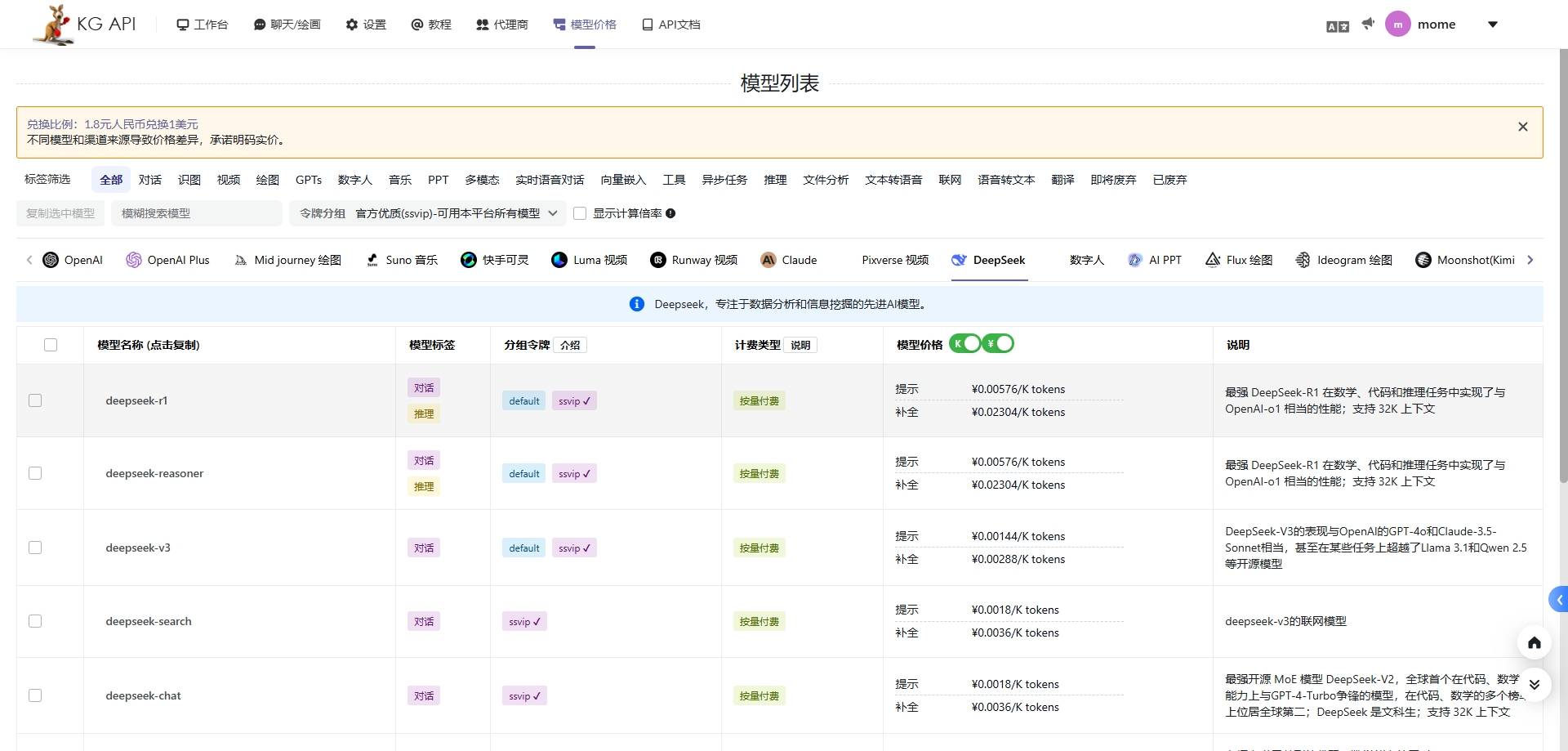Select the OpenAI vendor tab

coord(73,260)
